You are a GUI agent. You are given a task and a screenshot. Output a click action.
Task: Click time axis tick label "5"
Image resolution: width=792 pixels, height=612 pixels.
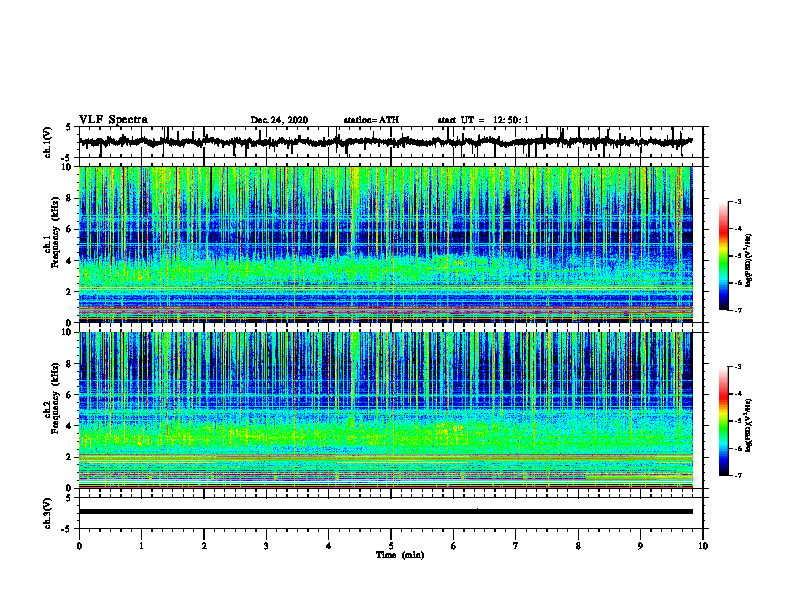[x=391, y=546]
